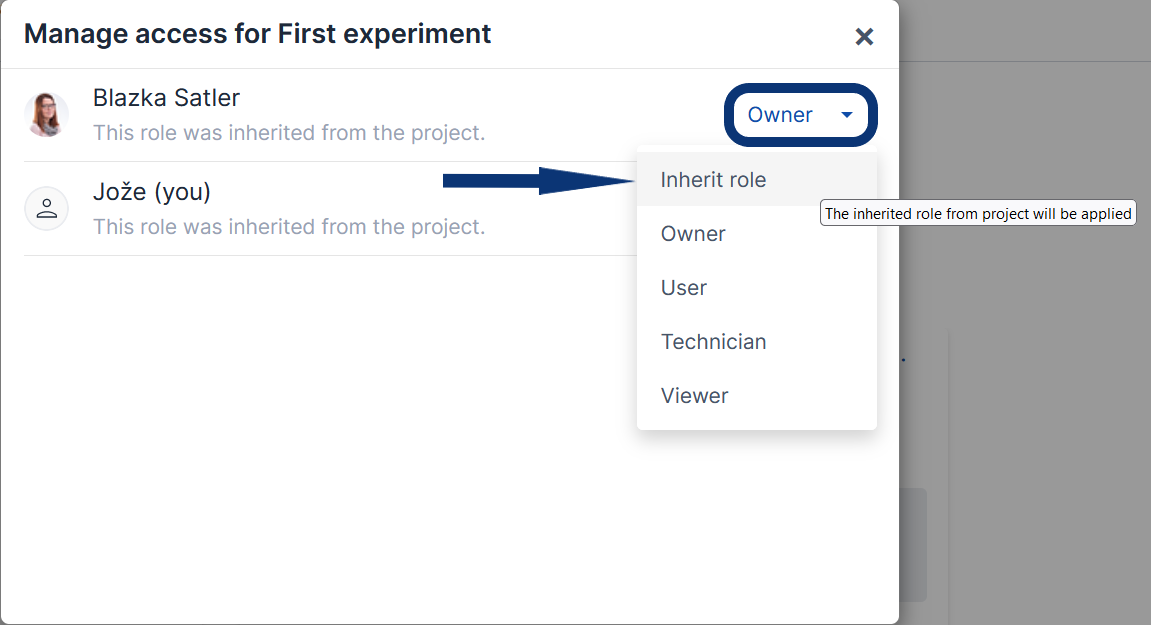Screen dimensions: 1151x625
Task: Click inherited role note under Jože
Action: (x=288, y=227)
